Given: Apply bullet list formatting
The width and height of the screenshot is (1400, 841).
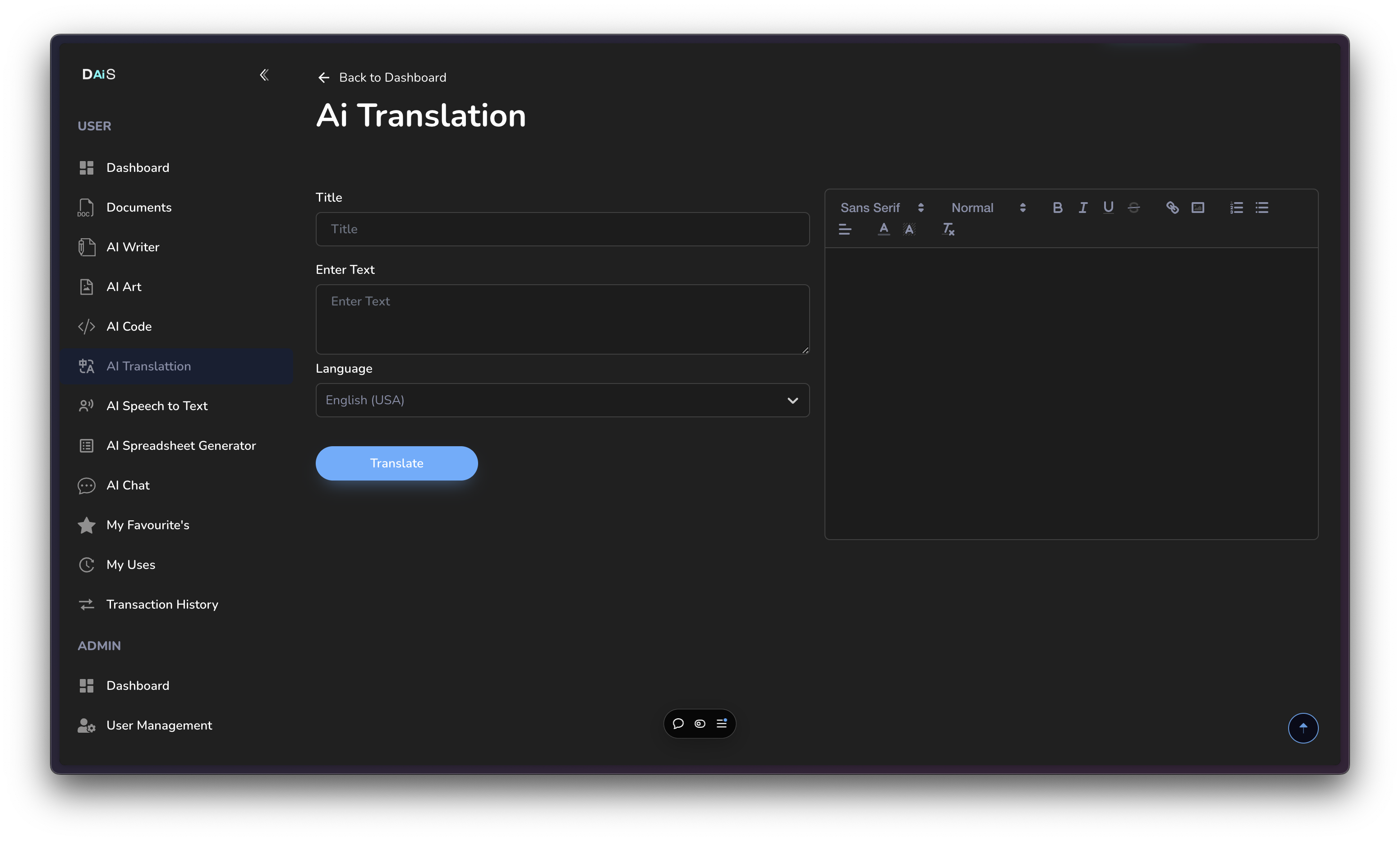Looking at the screenshot, I should (1262, 208).
